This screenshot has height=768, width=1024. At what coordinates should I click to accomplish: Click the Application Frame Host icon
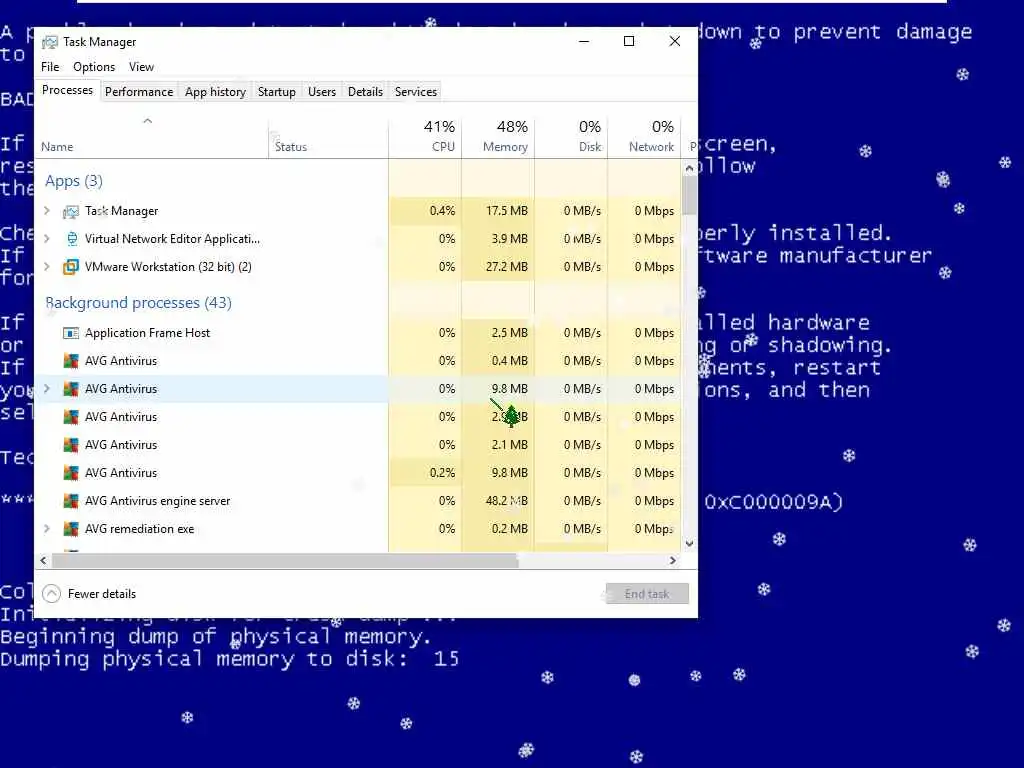point(71,333)
